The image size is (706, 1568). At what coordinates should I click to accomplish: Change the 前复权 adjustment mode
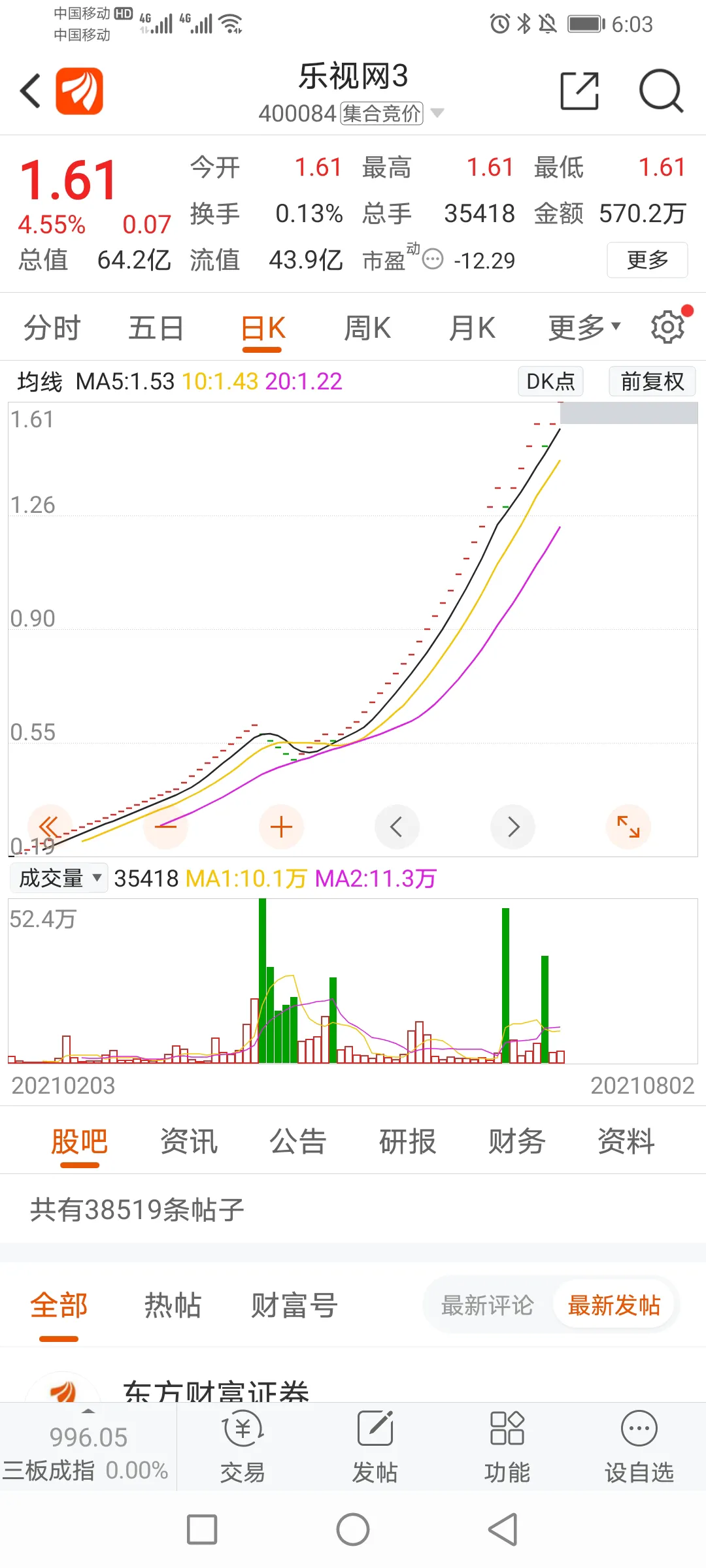click(x=652, y=381)
